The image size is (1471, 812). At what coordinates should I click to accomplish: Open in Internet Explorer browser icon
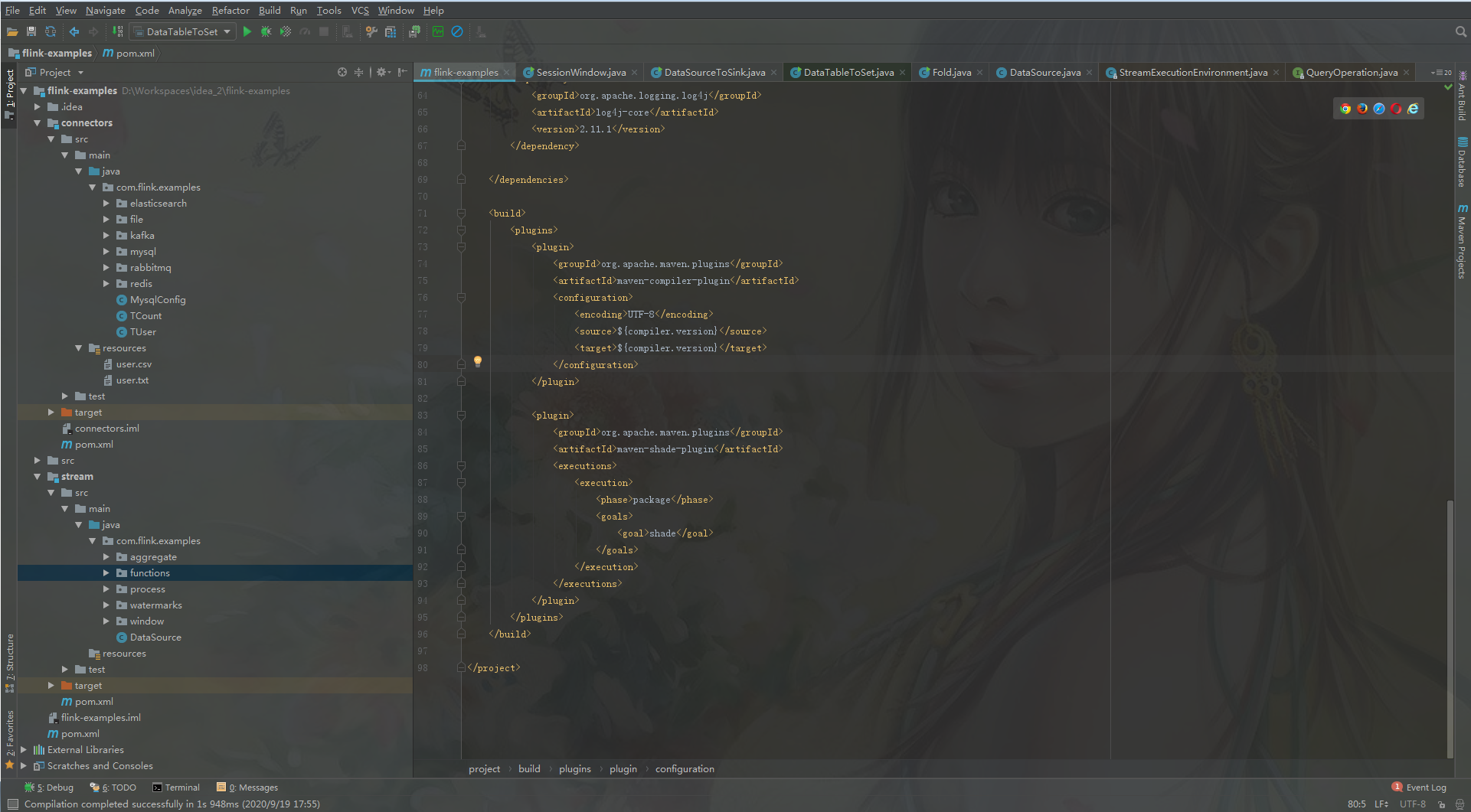tap(1413, 109)
